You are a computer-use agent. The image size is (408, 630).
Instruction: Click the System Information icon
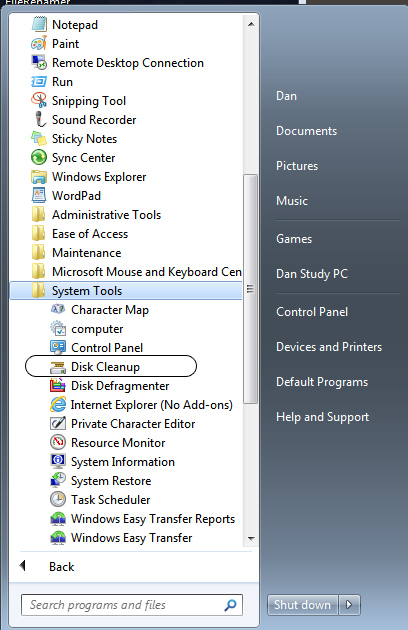point(58,462)
